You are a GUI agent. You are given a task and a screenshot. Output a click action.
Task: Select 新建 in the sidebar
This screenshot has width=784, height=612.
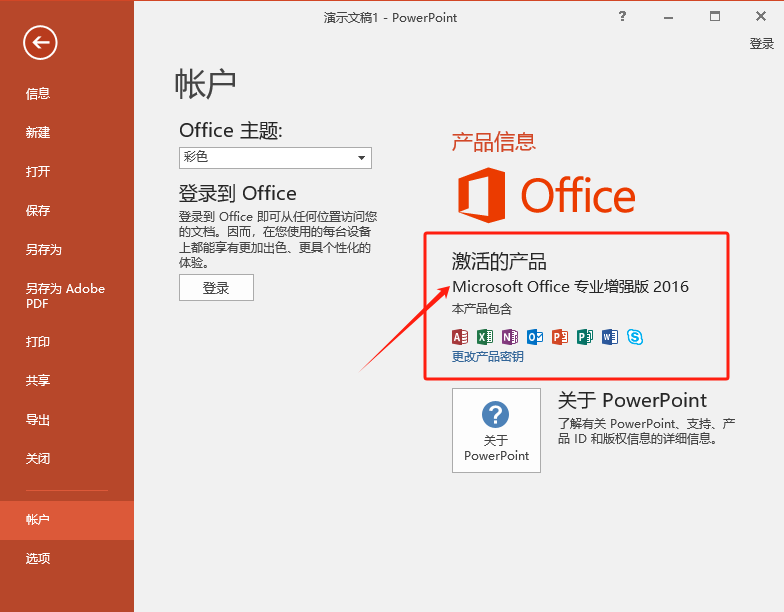[38, 133]
